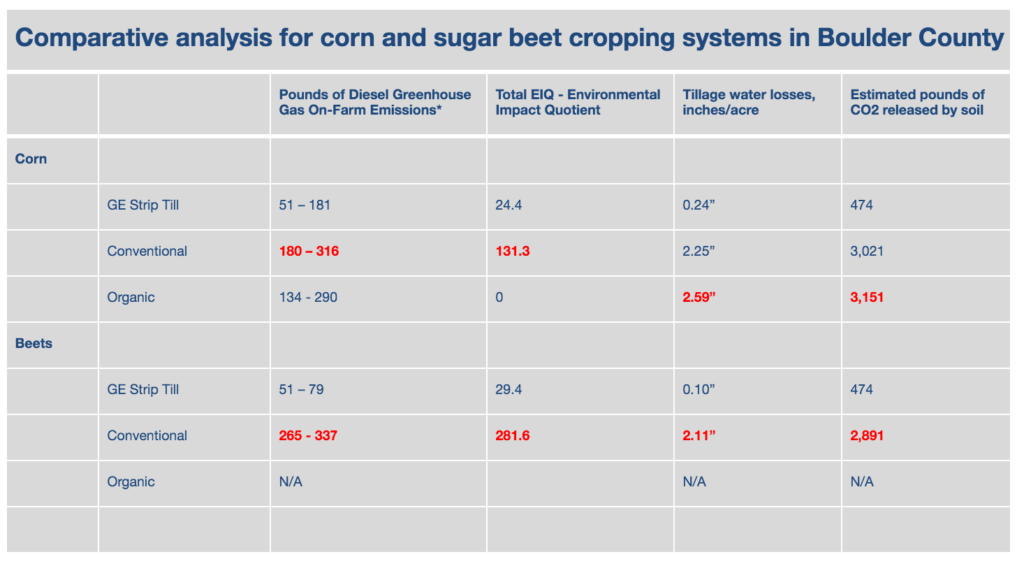This screenshot has height=566, width=1024.
Task: Select the red 265 - 337 value
Action: tap(308, 436)
